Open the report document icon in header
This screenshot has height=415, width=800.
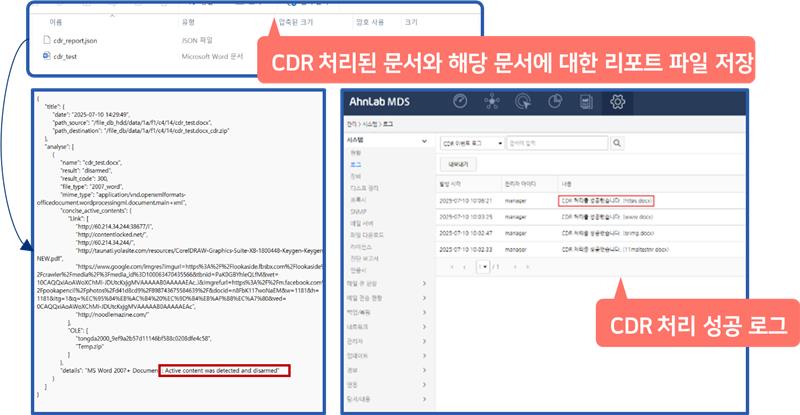click(587, 101)
